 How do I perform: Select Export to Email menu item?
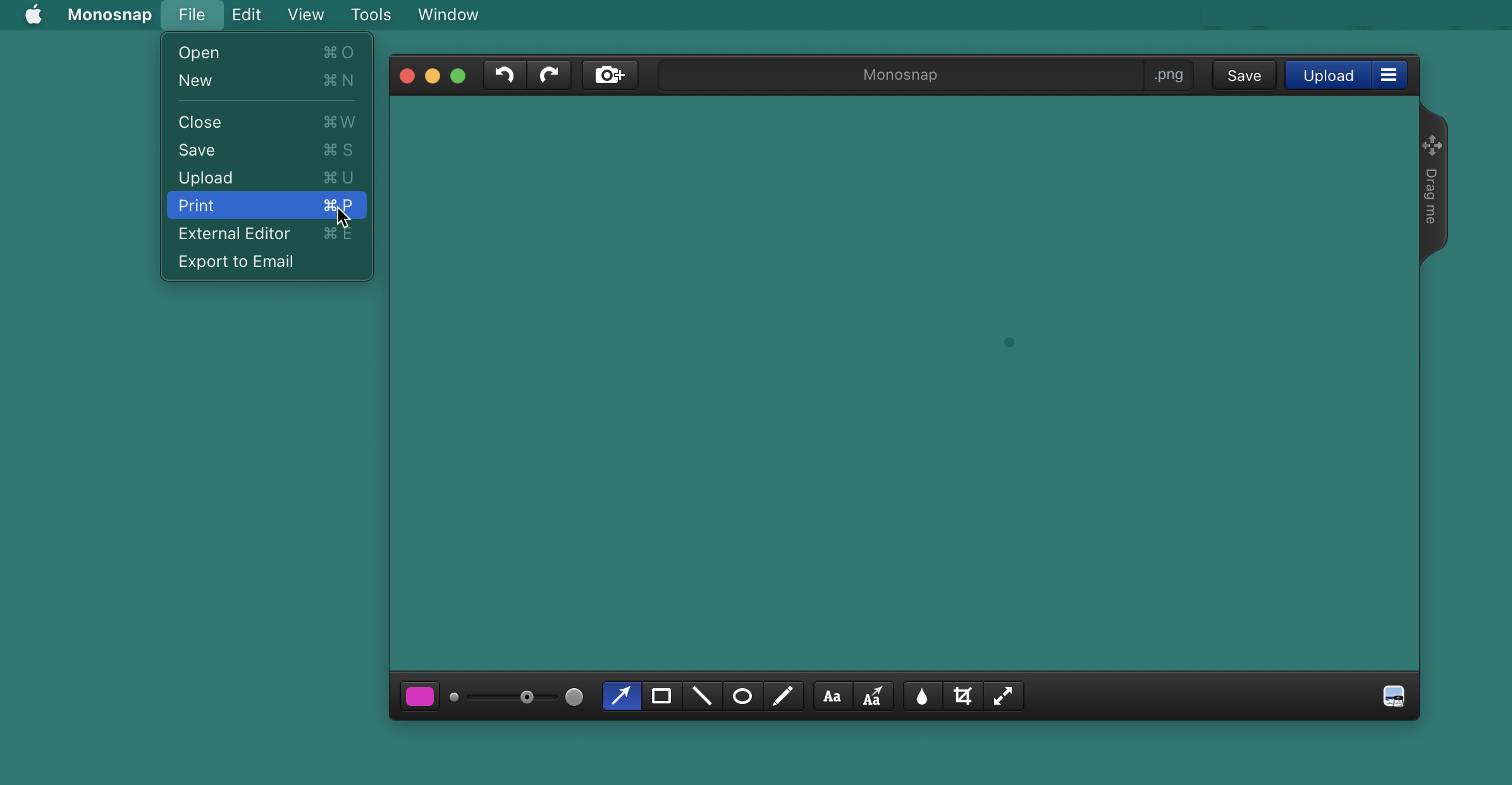(235, 261)
